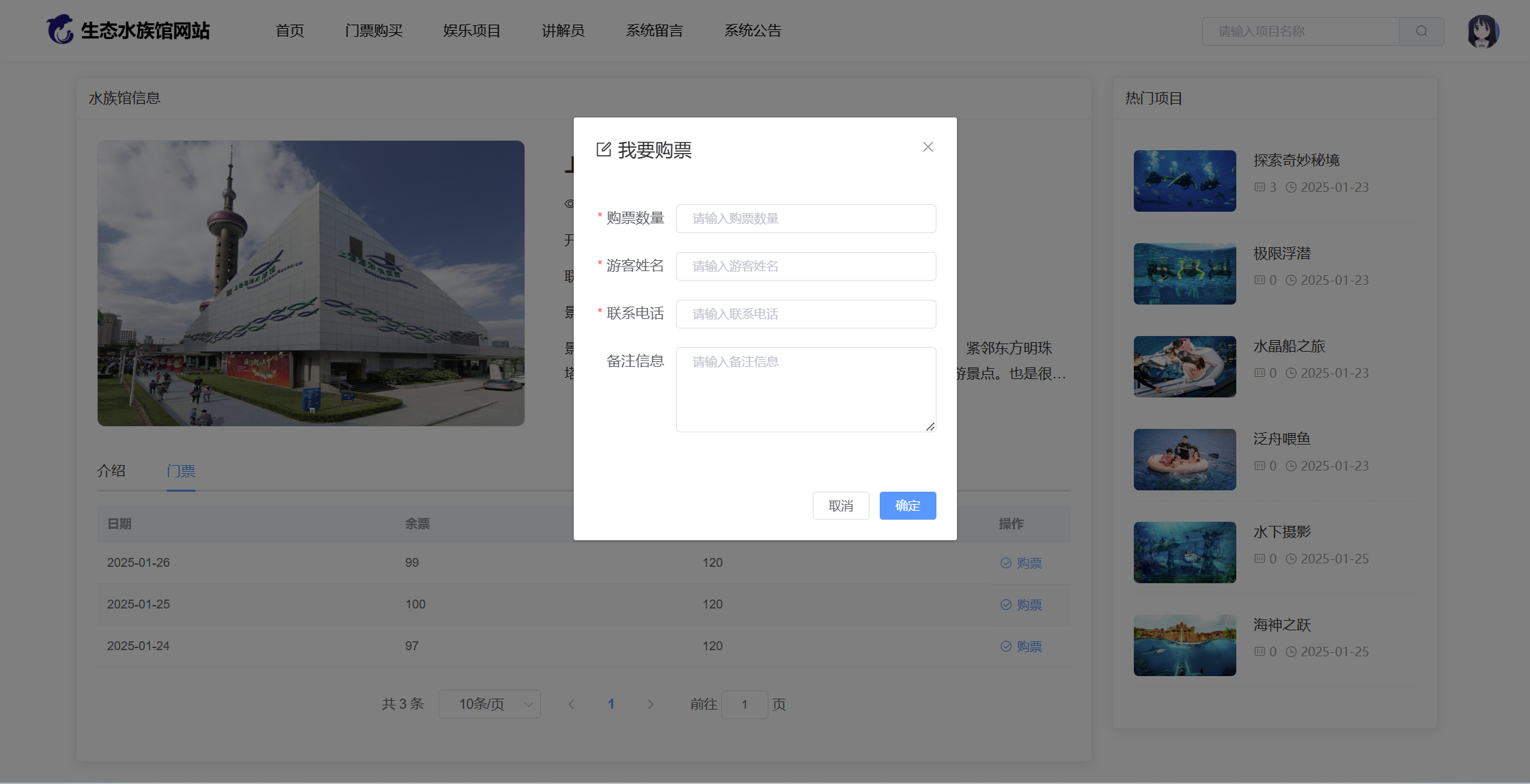This screenshot has height=784, width=1530.
Task: Open the user avatar in top right
Action: [1482, 31]
